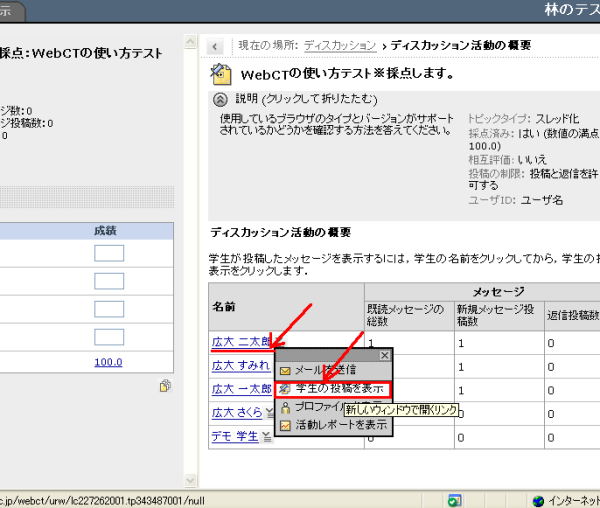Click the scroll up arrow of left pane
This screenshot has width=600, height=508.
[190, 41]
